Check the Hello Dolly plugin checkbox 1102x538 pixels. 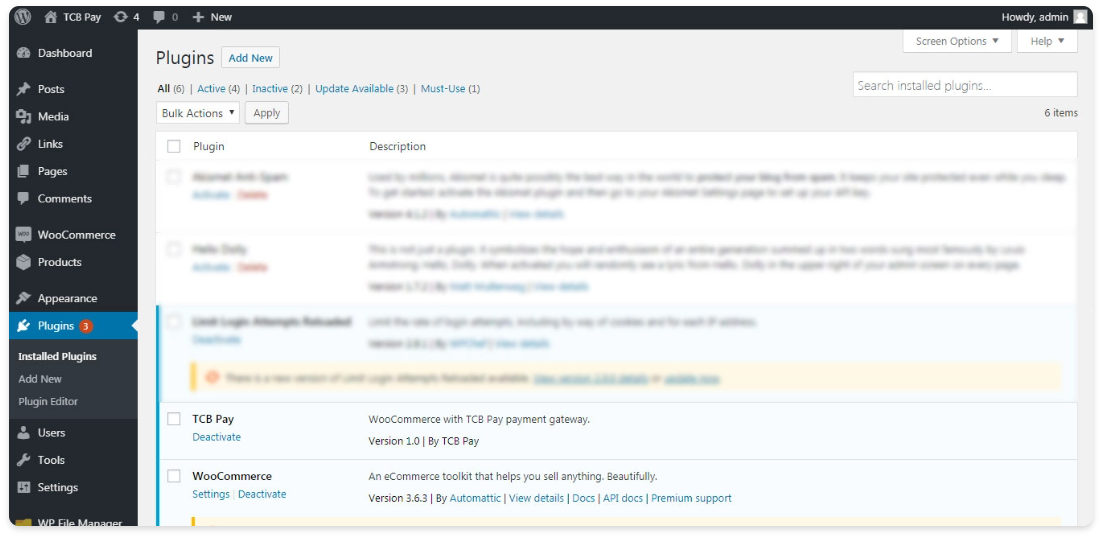[x=174, y=249]
